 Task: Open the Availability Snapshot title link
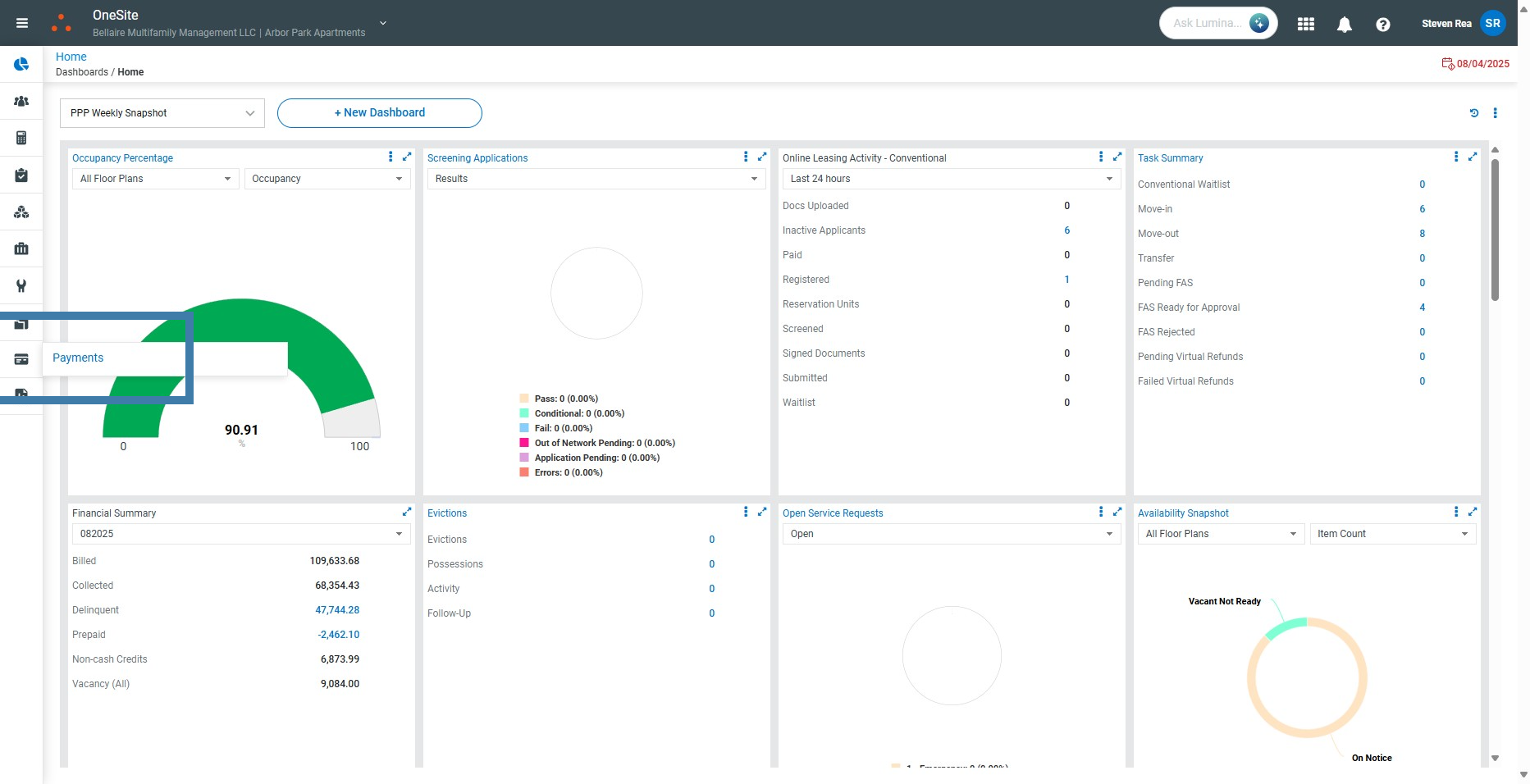(x=1183, y=513)
